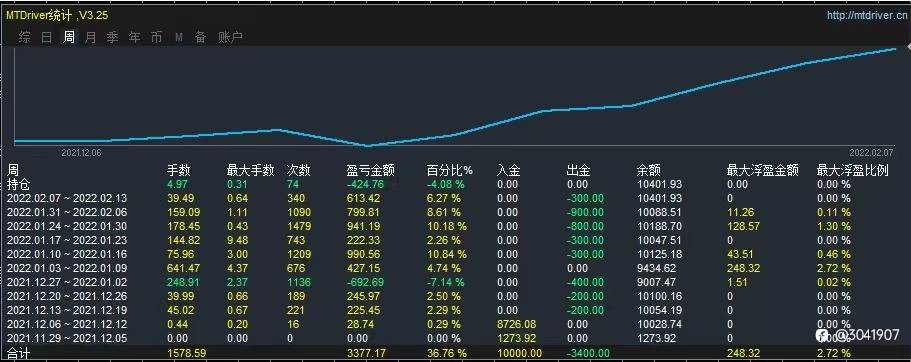
Task: Click the 10000.00 total deposit value
Action: click(519, 353)
